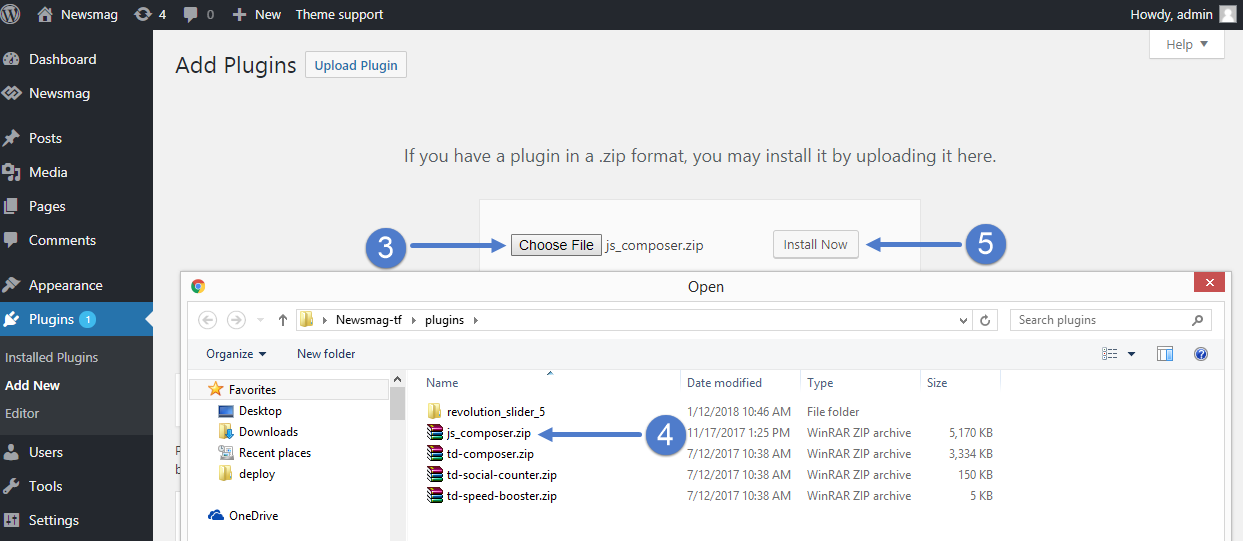Close the Open file dialog

tap(1208, 284)
